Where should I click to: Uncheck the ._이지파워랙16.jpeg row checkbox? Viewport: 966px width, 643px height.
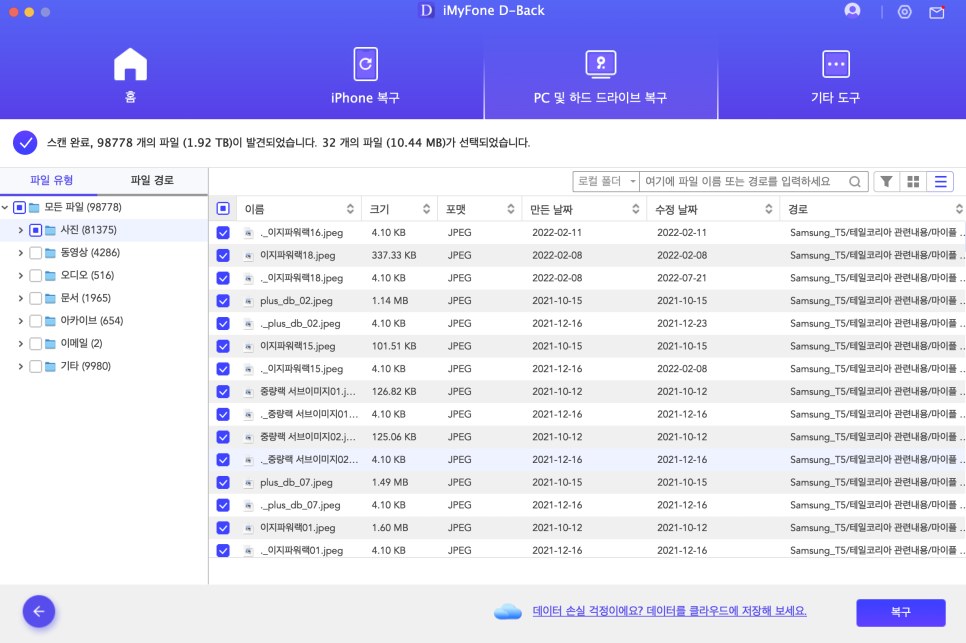pyautogui.click(x=223, y=233)
